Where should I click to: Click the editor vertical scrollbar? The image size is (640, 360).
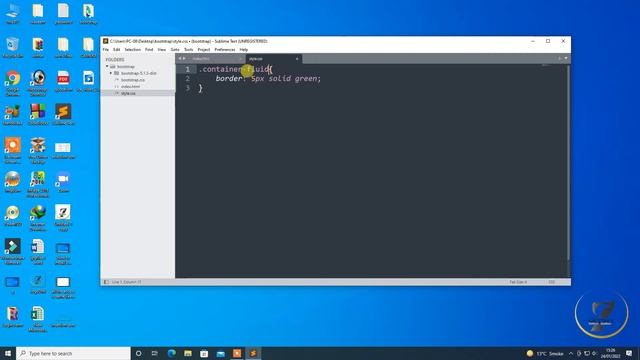point(568,163)
